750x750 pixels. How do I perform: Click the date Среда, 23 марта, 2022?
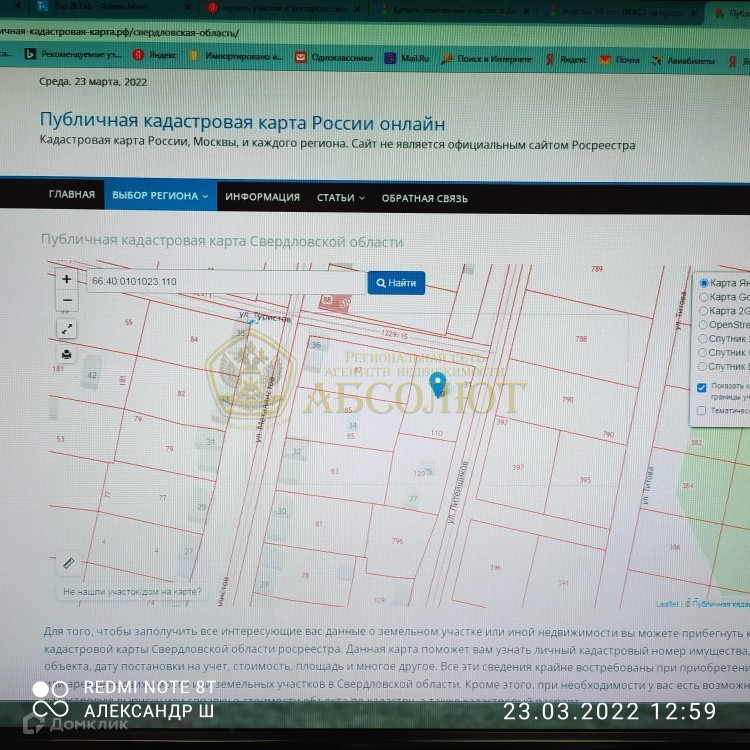pyautogui.click(x=93, y=82)
